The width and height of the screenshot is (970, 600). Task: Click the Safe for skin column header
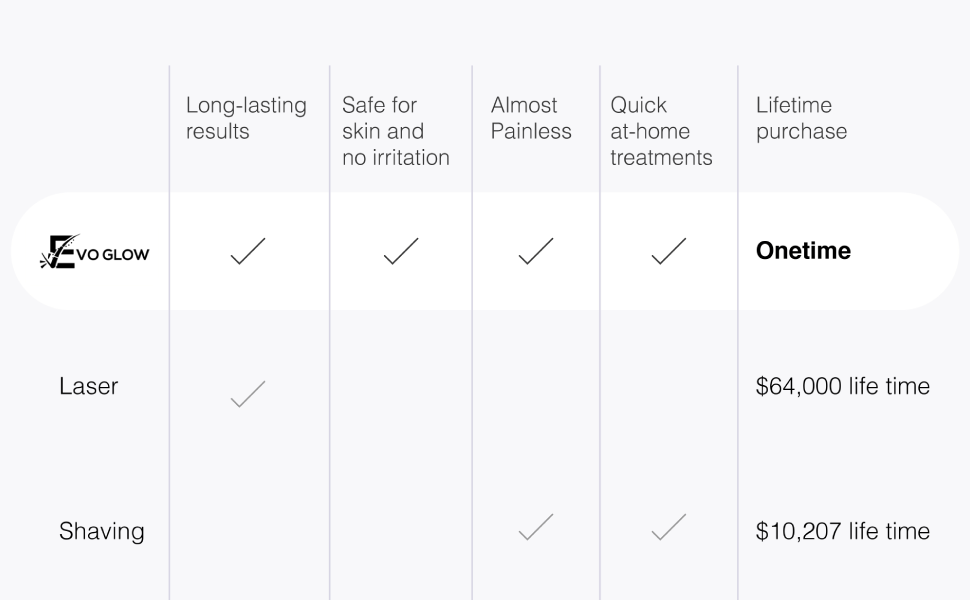click(395, 131)
